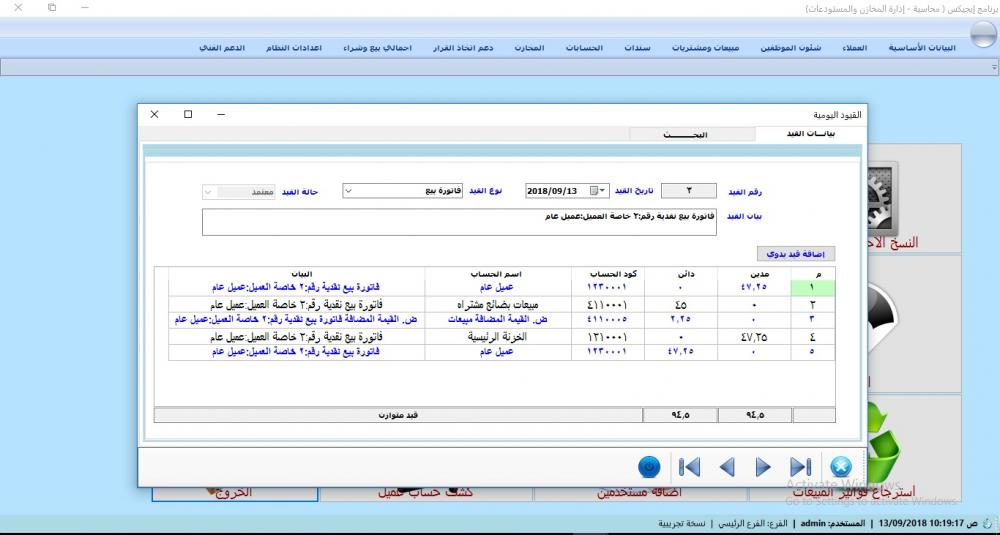Screen dimensions: 1000x535
Task: Open the 'اجمالي بيع وشراء' menu
Action: tap(377, 48)
